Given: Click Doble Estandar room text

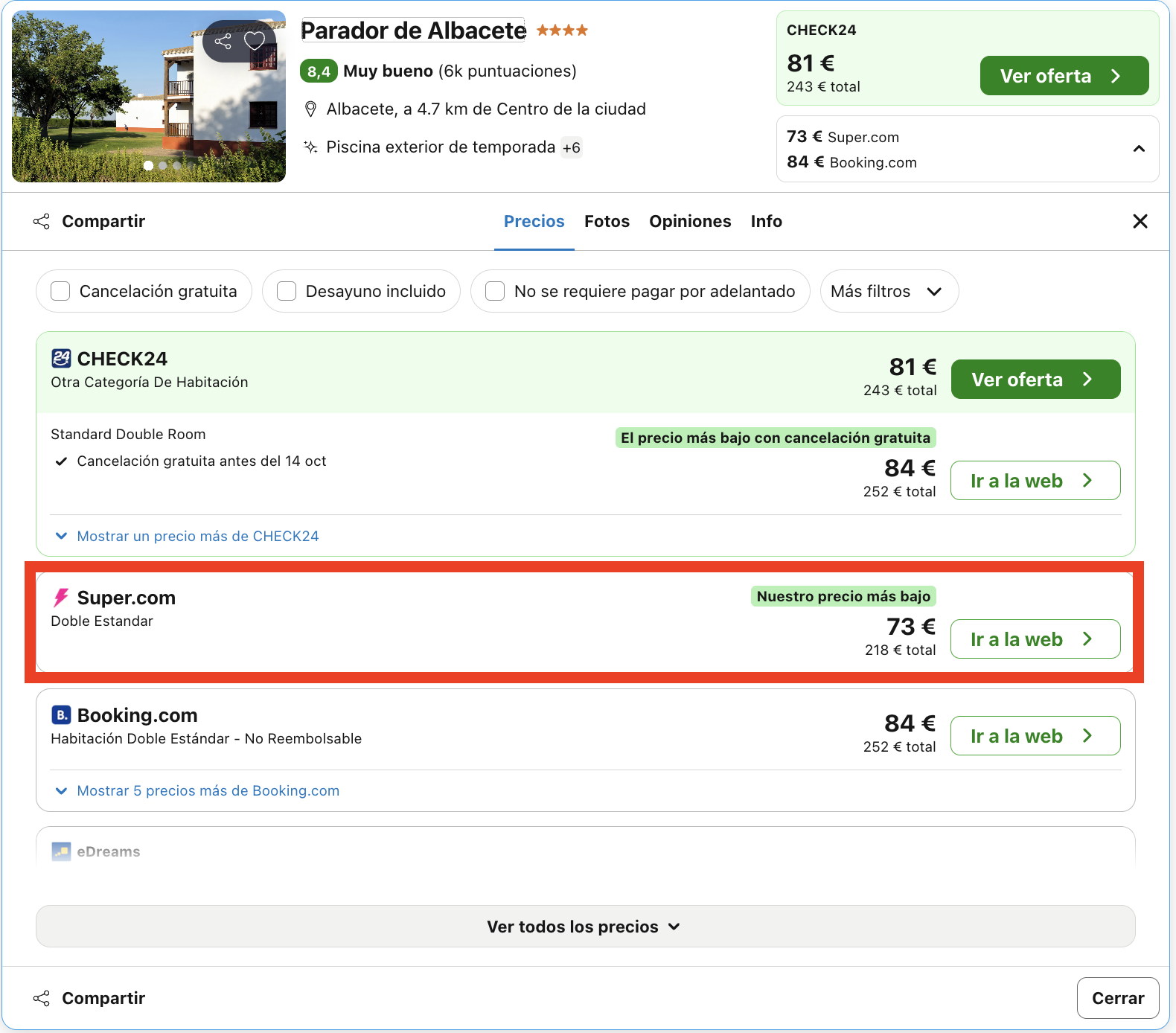Looking at the screenshot, I should pyautogui.click(x=102, y=621).
